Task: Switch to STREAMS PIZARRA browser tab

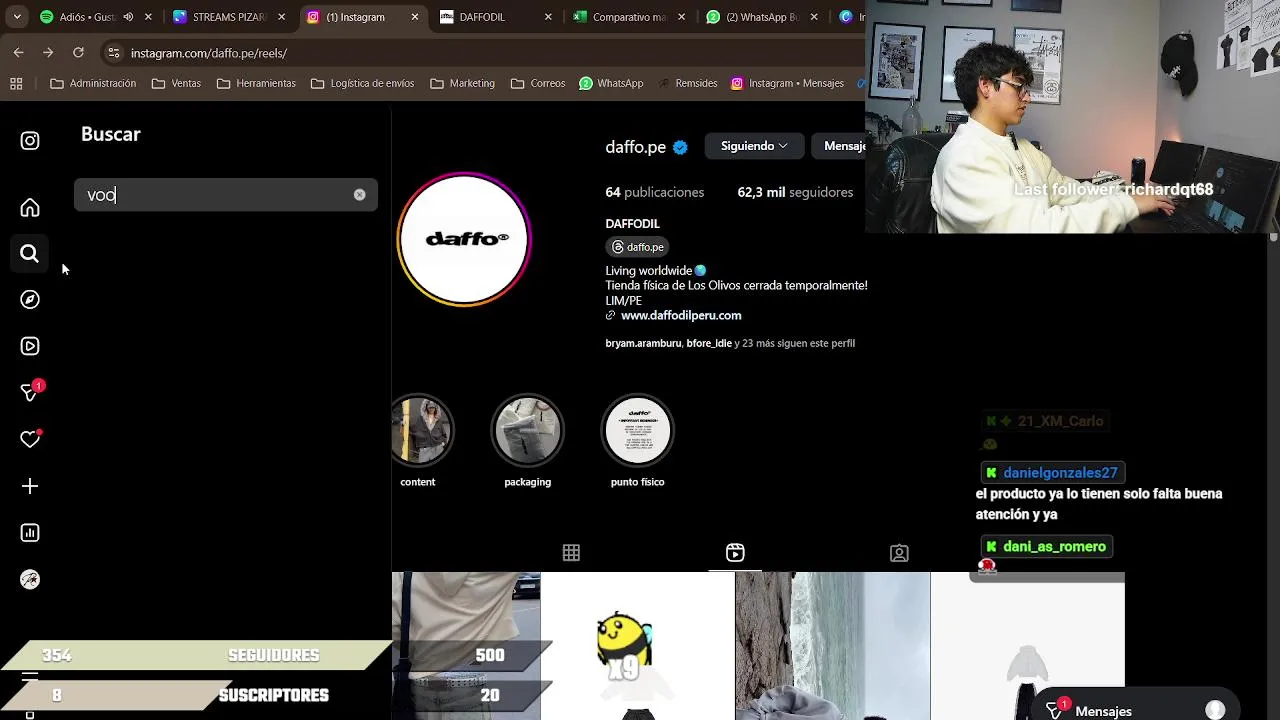Action: click(x=228, y=17)
